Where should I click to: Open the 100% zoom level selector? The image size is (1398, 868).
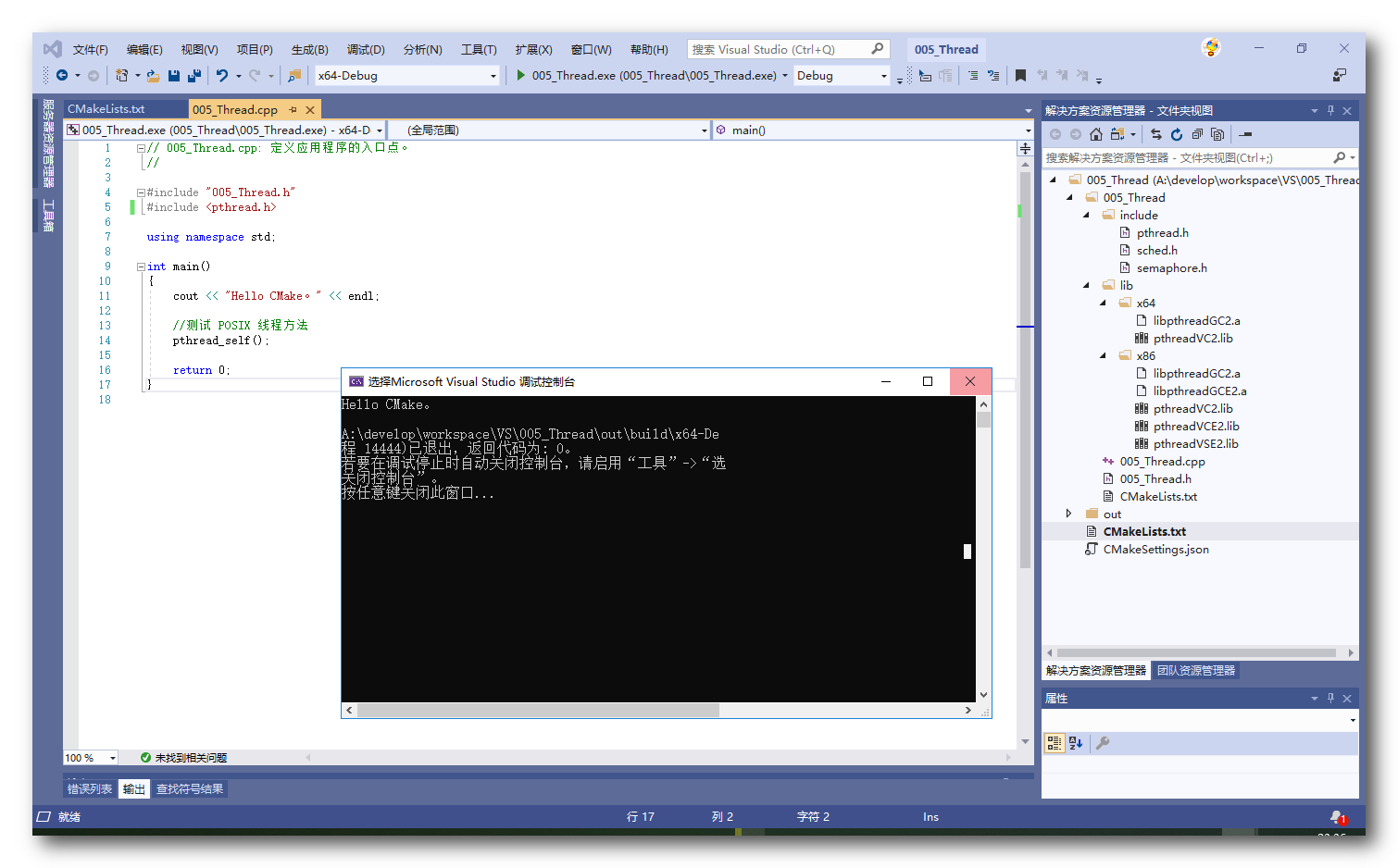tap(90, 757)
